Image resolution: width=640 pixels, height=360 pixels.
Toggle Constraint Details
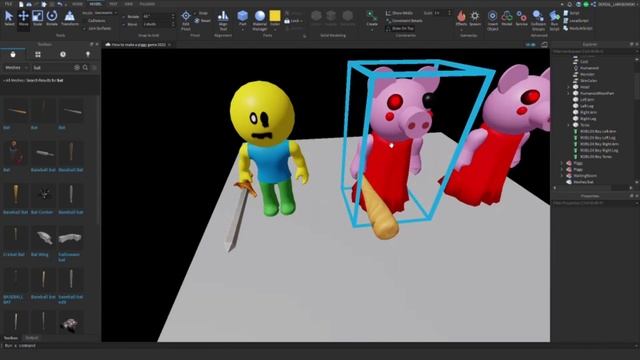coord(404,20)
